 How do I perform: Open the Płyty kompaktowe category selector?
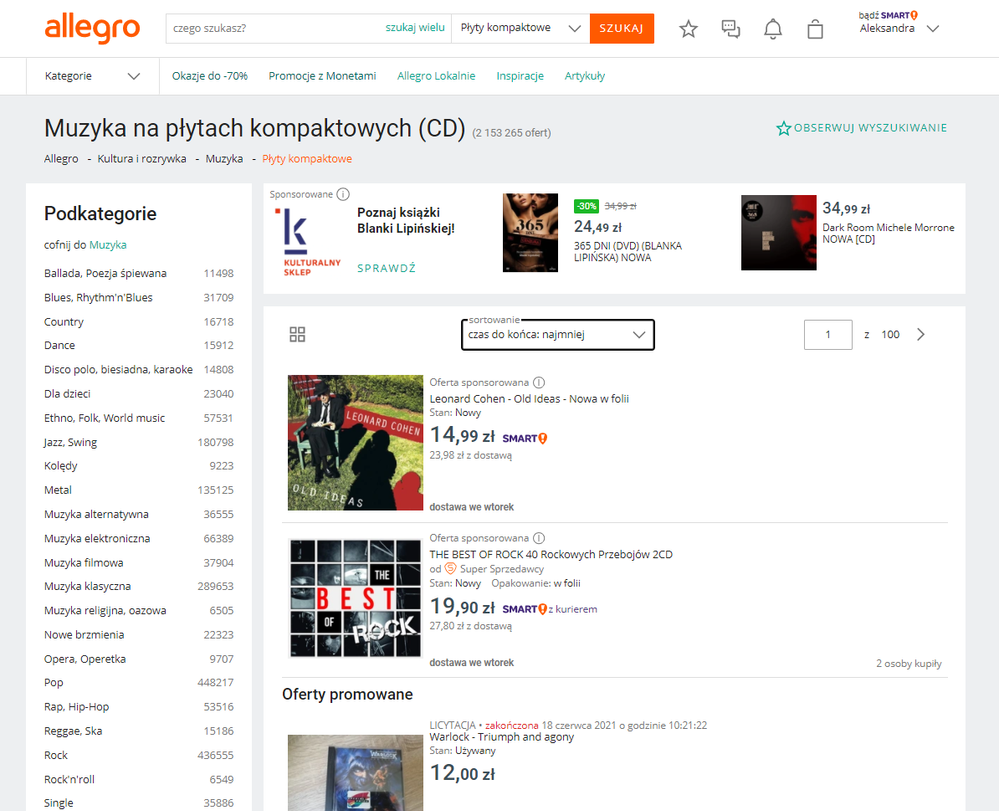521,28
